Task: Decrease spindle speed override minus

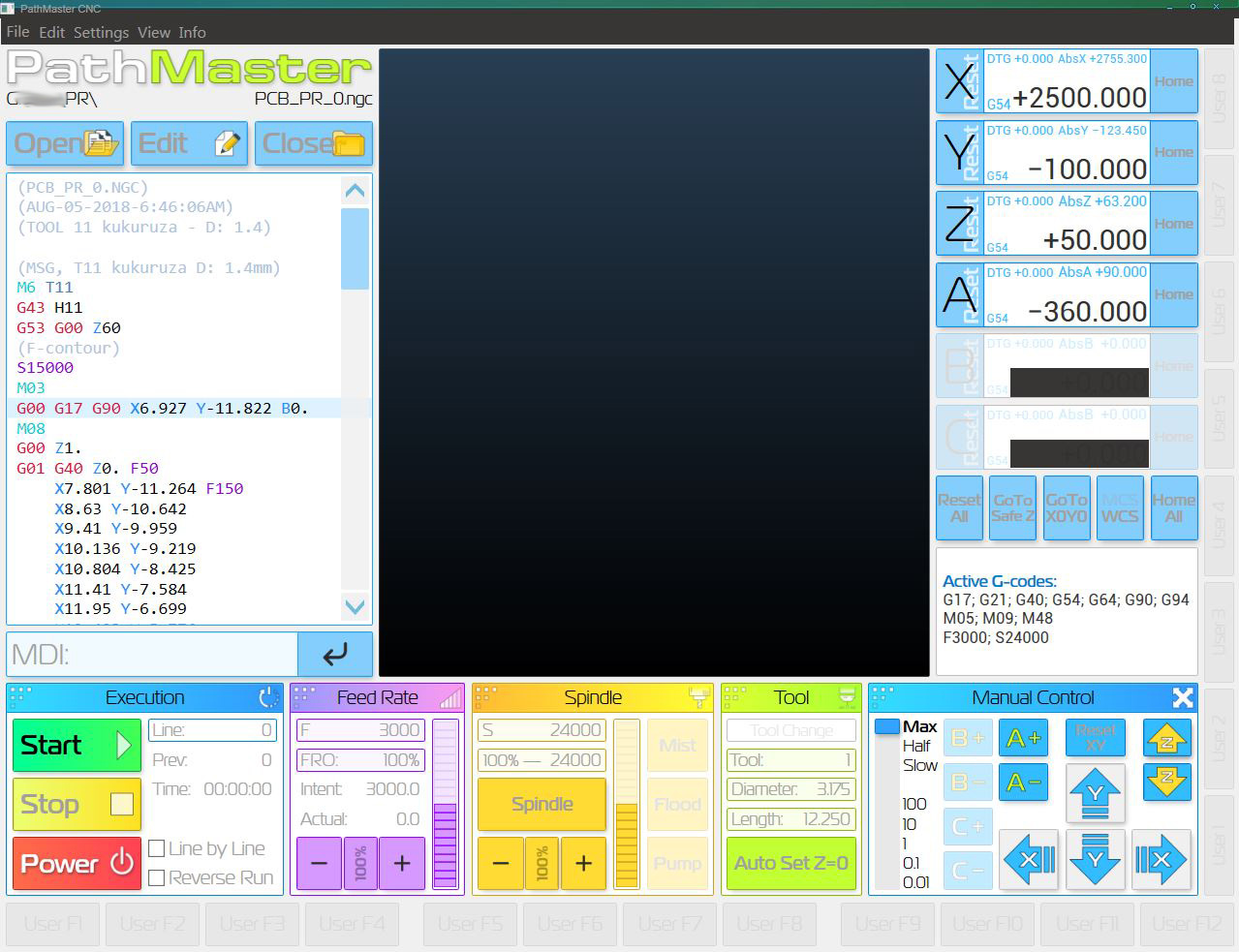Action: point(501,863)
